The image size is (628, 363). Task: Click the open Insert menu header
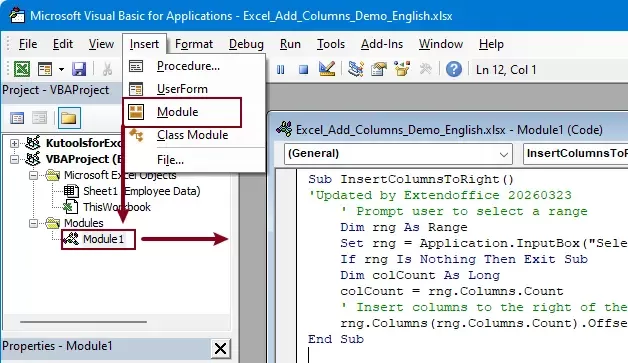144,44
